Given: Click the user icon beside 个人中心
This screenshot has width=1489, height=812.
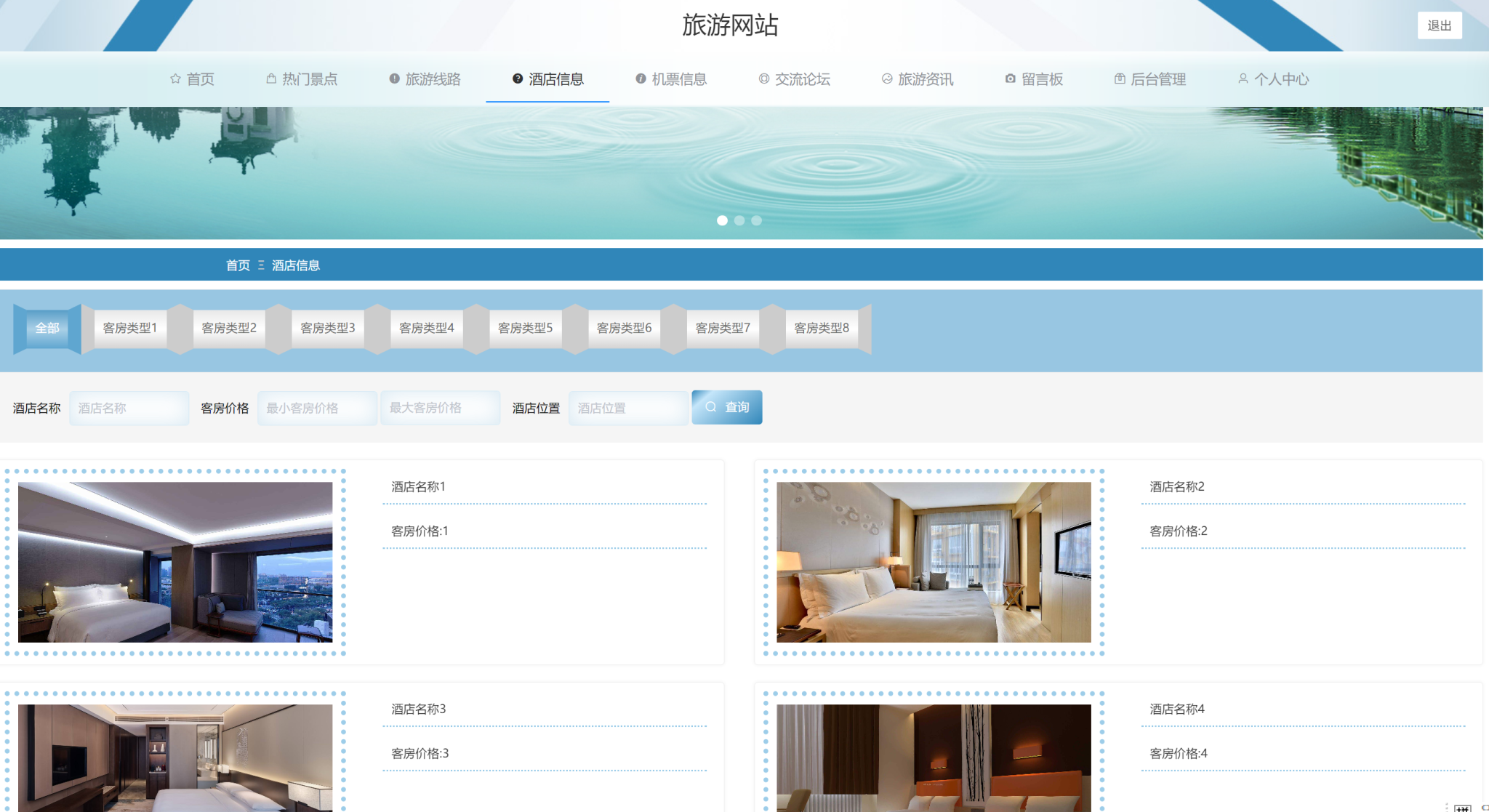Looking at the screenshot, I should pyautogui.click(x=1243, y=79).
